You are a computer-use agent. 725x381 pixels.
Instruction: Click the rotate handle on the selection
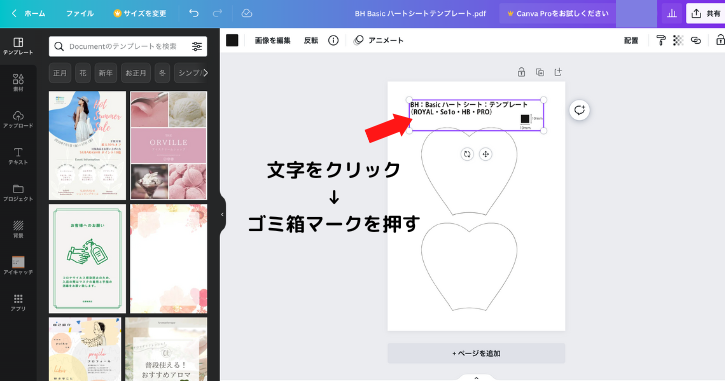point(467,154)
